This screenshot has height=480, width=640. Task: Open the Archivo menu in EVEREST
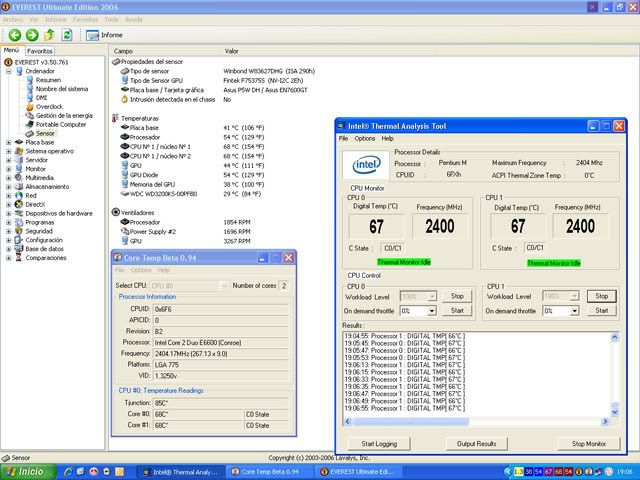13,20
